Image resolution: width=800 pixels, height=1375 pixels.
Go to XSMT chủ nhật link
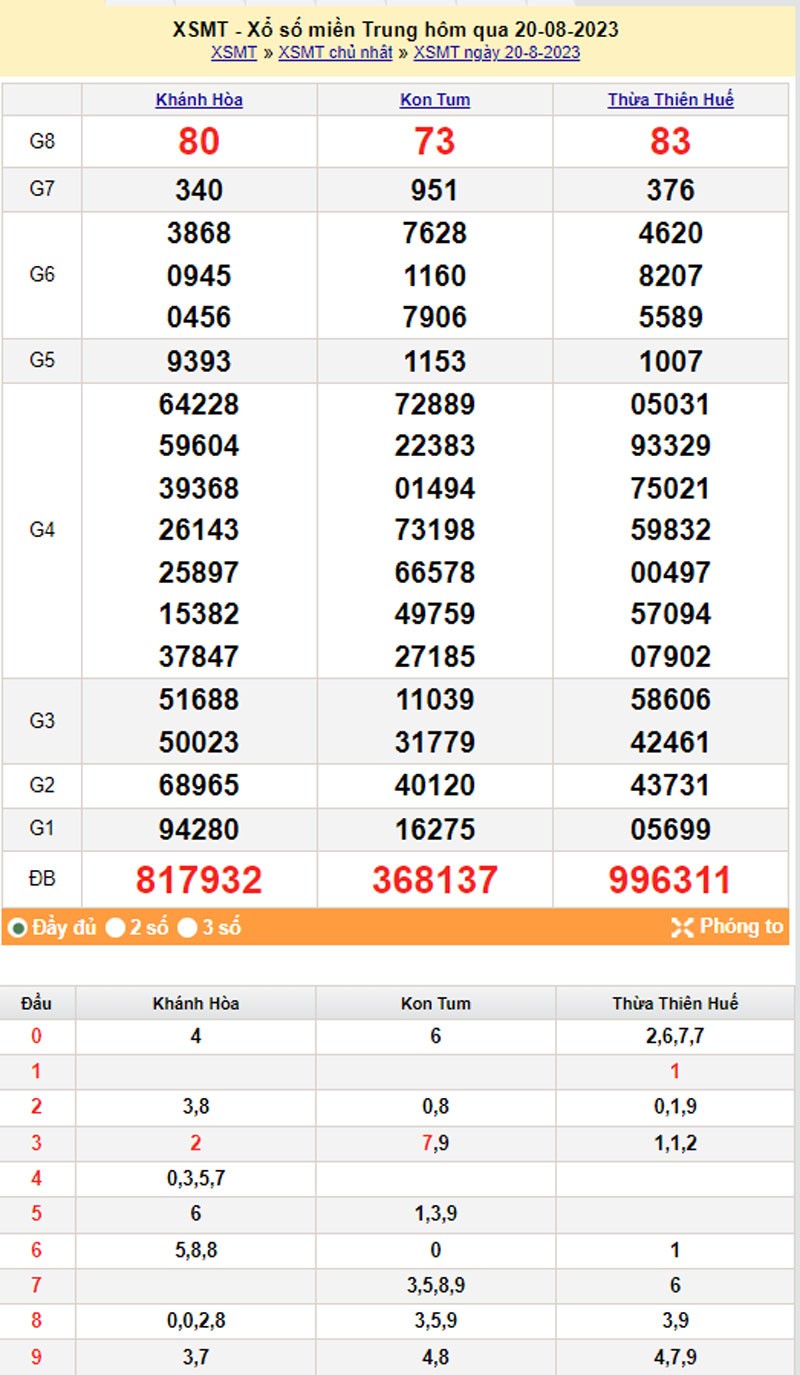[335, 53]
